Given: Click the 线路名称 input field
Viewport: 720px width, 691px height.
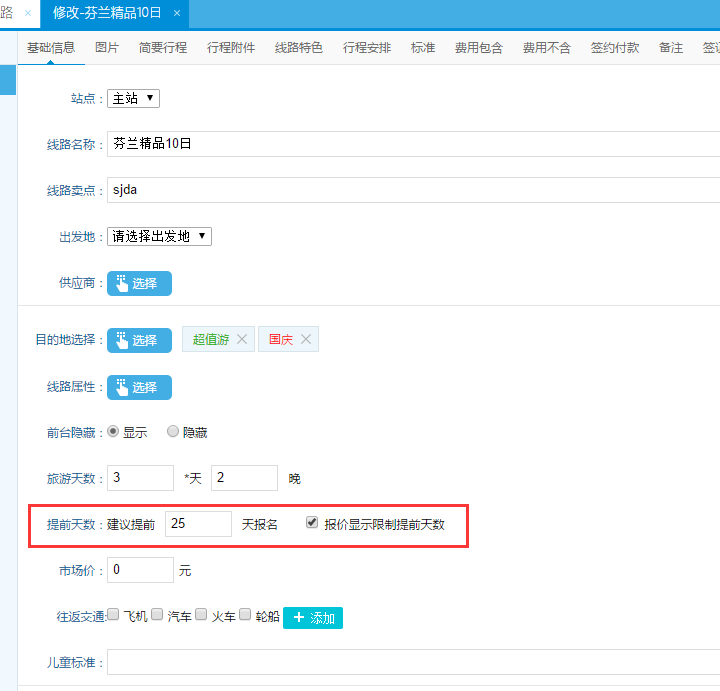Looking at the screenshot, I should [412, 144].
